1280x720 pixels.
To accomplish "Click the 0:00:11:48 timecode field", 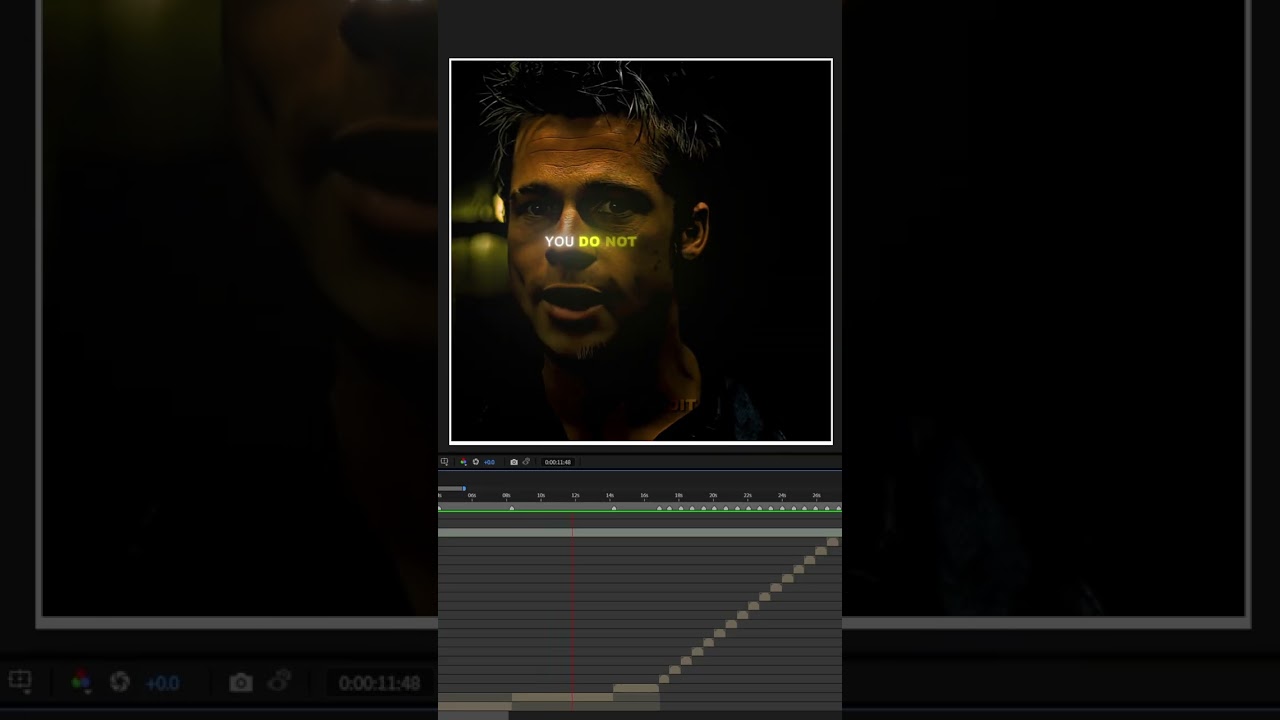I will pyautogui.click(x=557, y=462).
